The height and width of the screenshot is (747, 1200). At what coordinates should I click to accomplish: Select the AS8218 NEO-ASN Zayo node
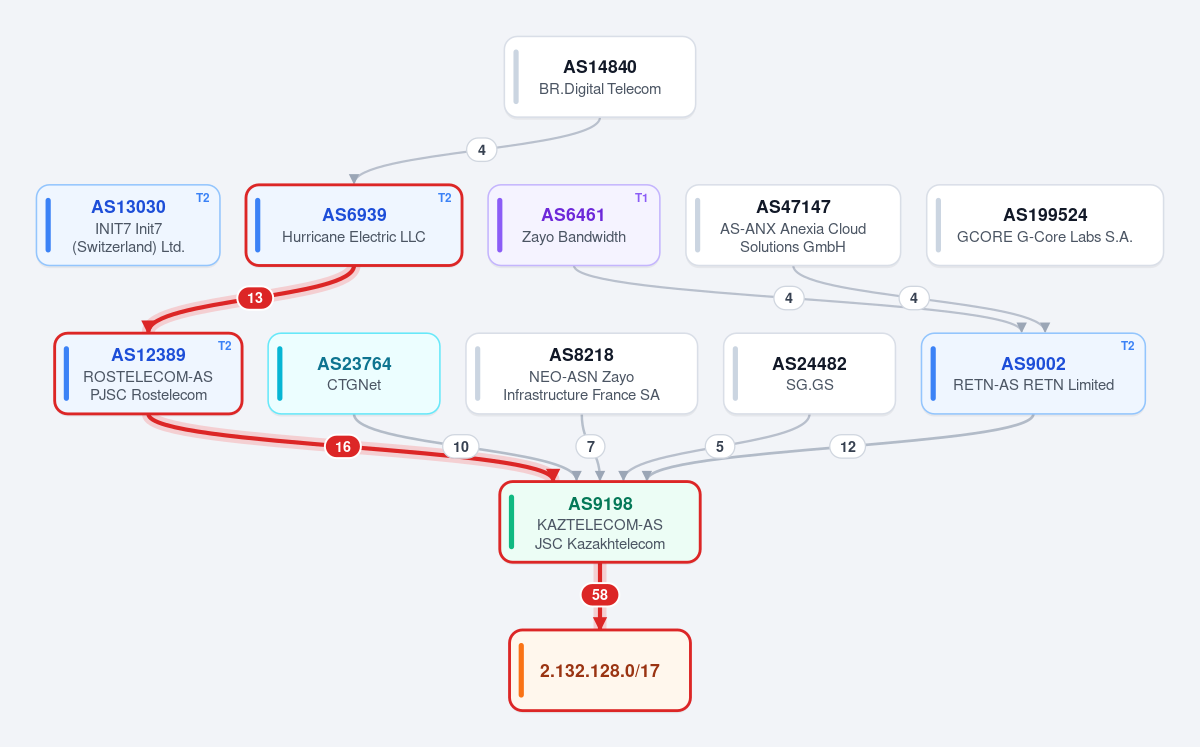coord(581,373)
